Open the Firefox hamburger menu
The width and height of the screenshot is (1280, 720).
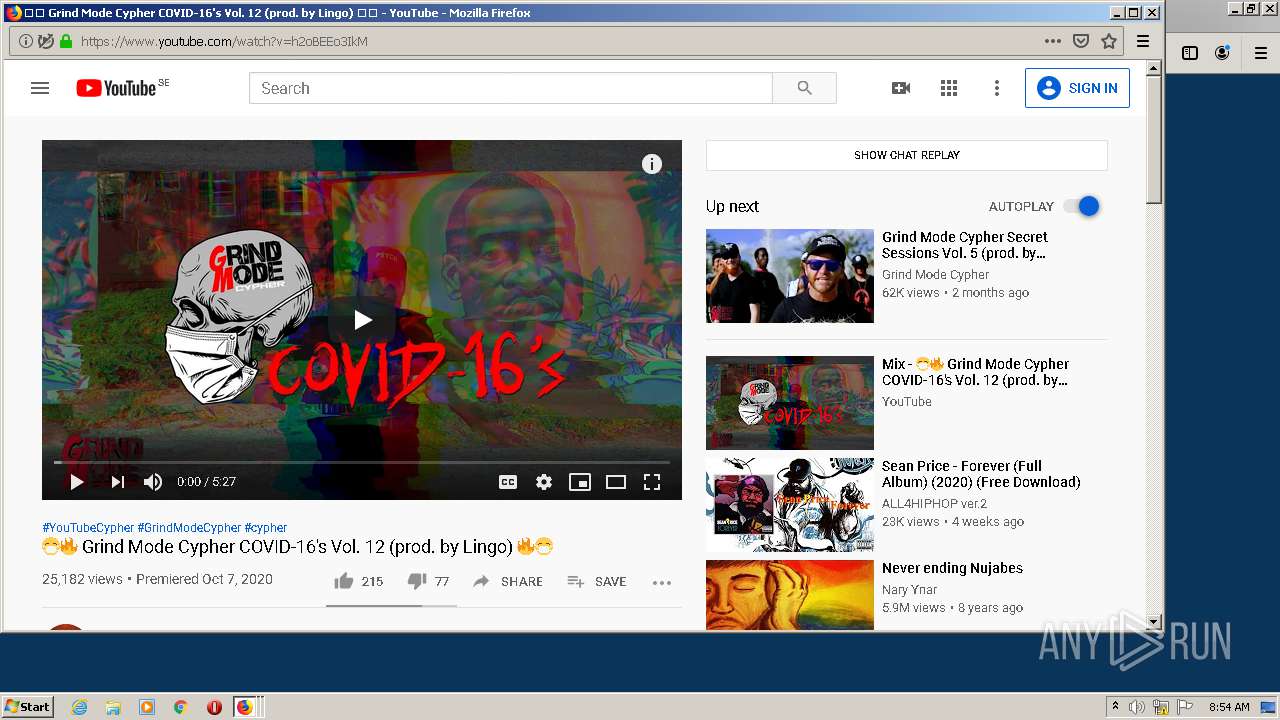tap(1143, 41)
